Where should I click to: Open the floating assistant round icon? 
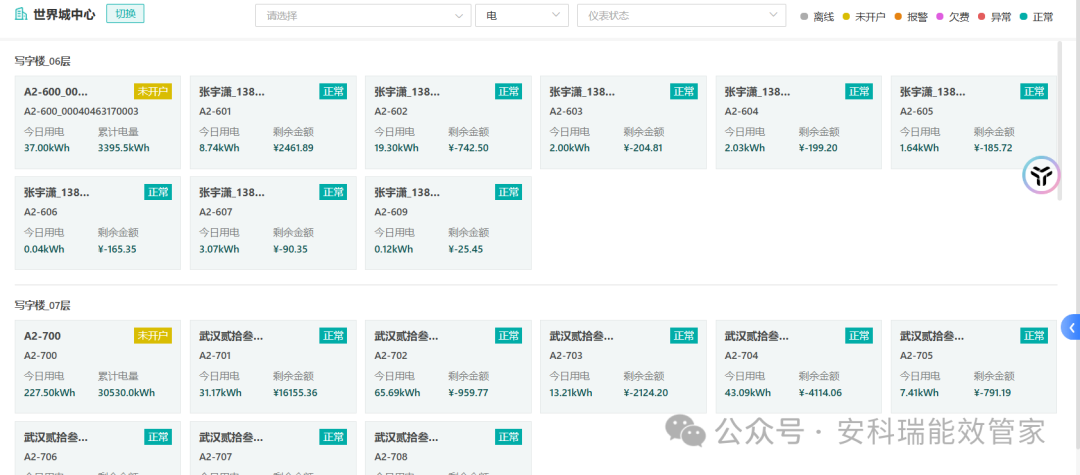point(1041,177)
